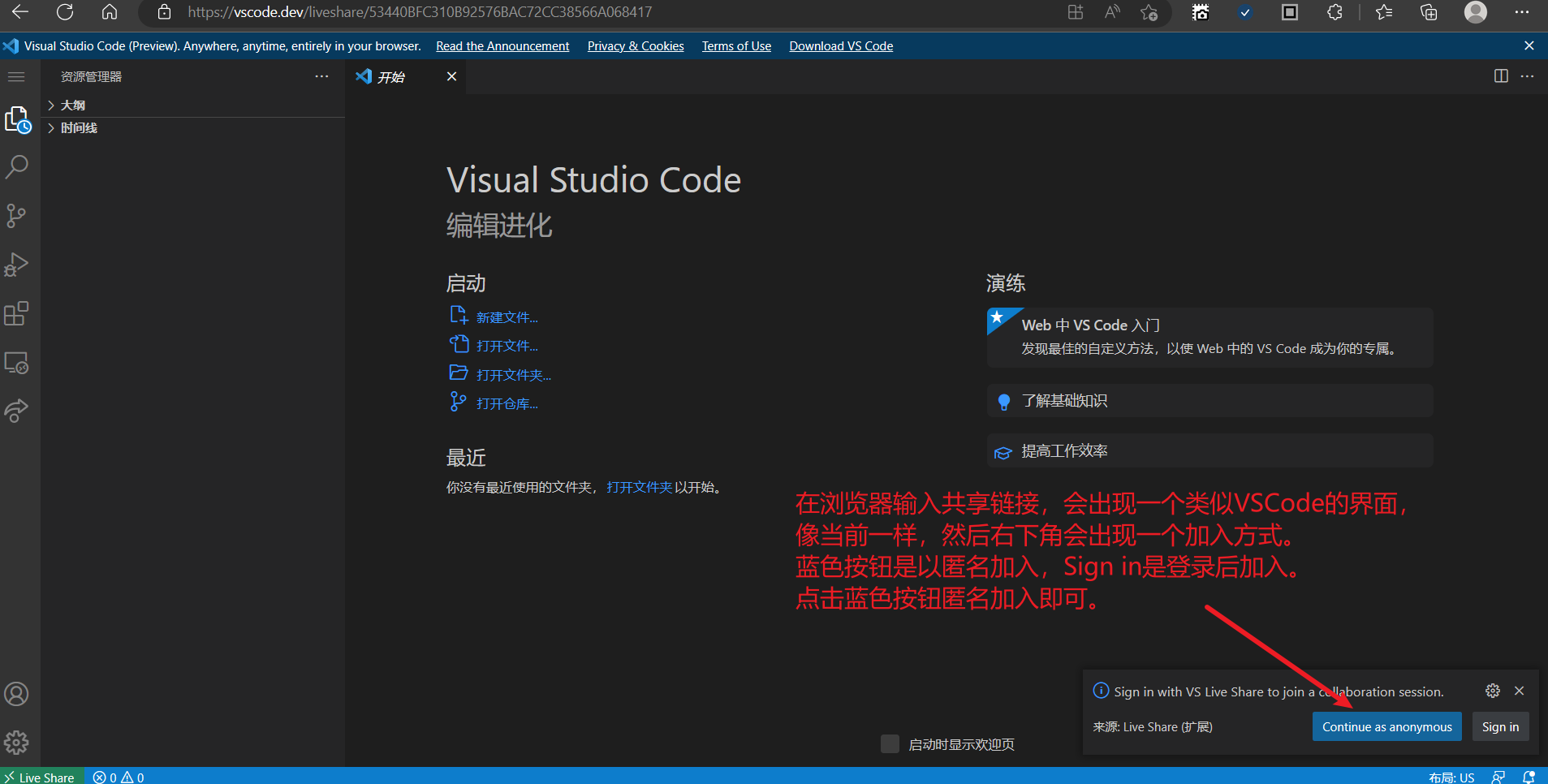This screenshot has width=1548, height=784.
Task: Expand the 大纲 section
Action: coord(73,106)
